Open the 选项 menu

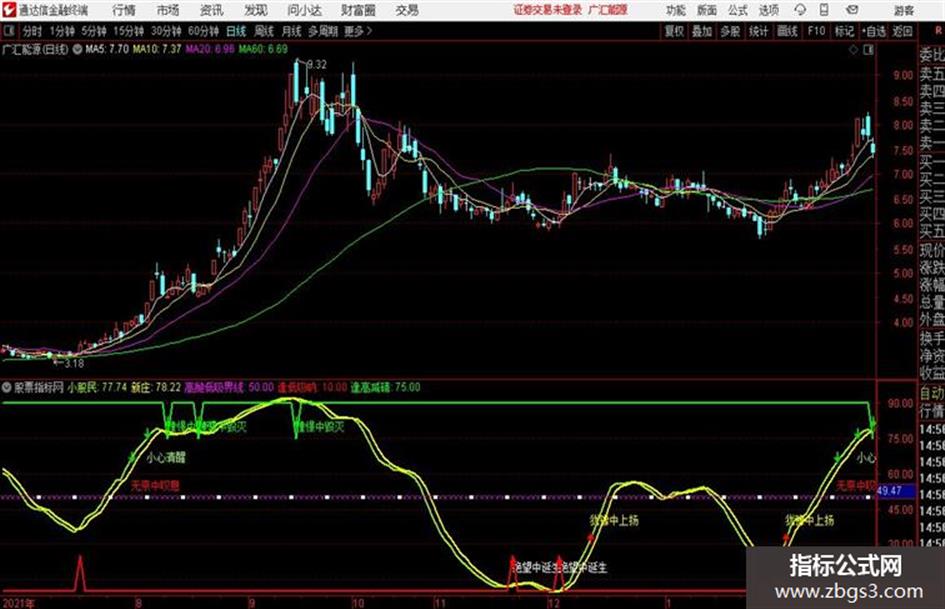pos(768,10)
